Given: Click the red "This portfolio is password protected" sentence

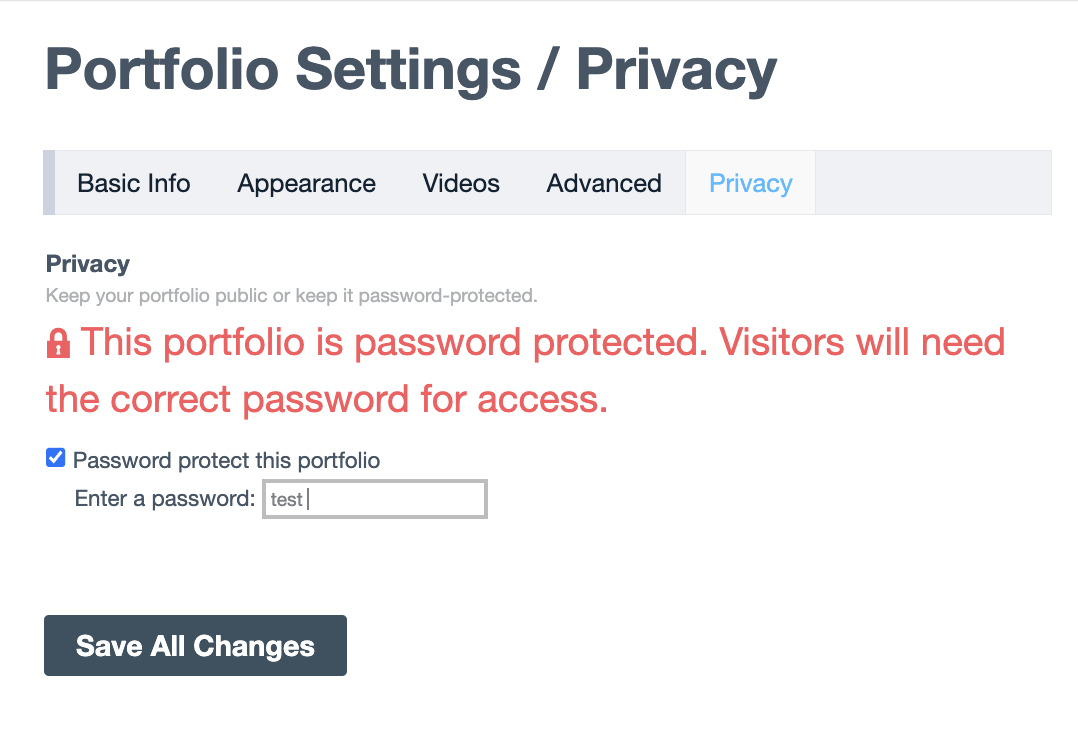Looking at the screenshot, I should [390, 343].
